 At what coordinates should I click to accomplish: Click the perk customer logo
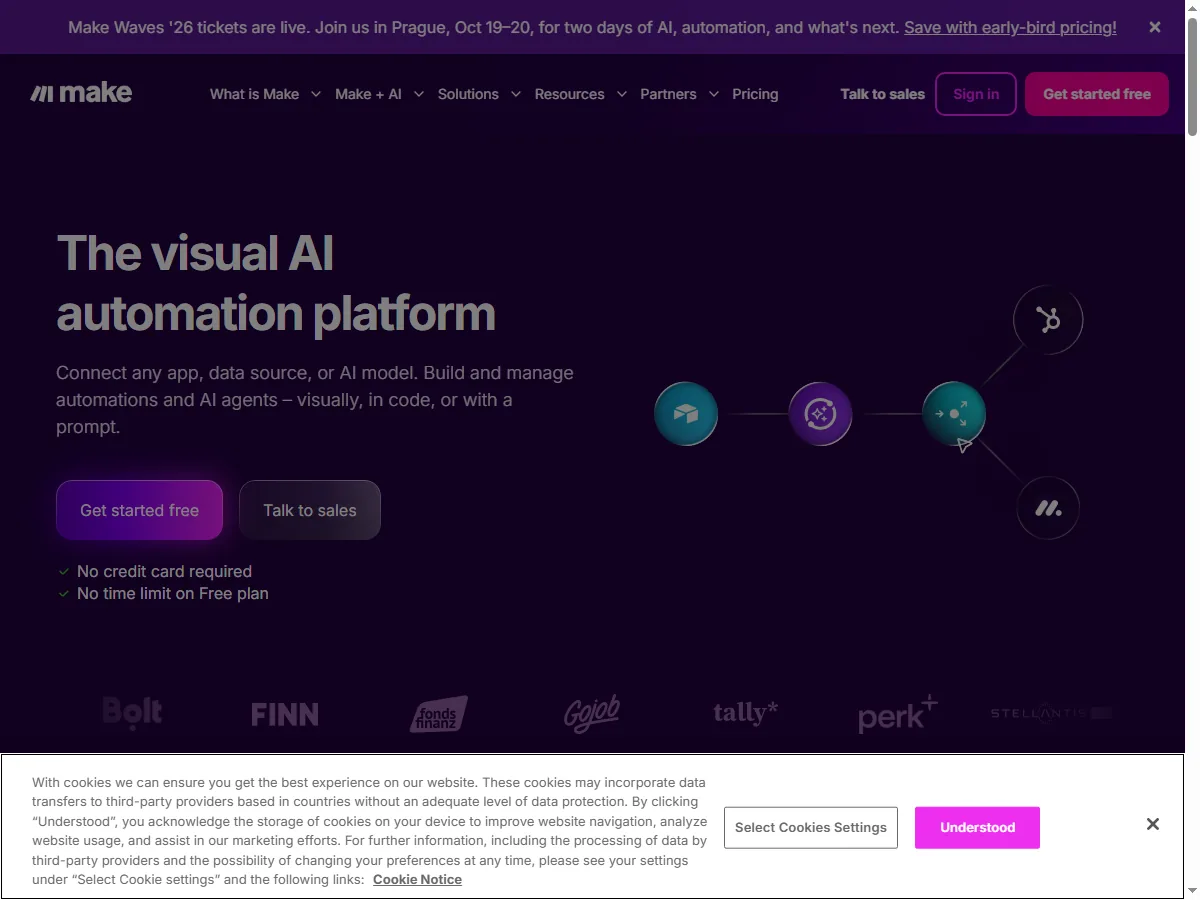[898, 714]
